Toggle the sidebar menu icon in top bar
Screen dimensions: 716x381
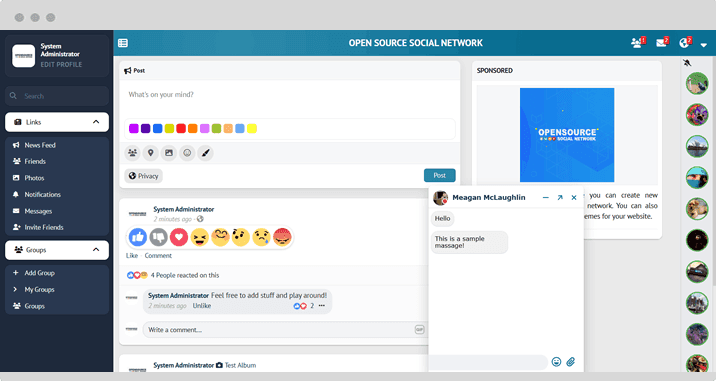point(123,43)
